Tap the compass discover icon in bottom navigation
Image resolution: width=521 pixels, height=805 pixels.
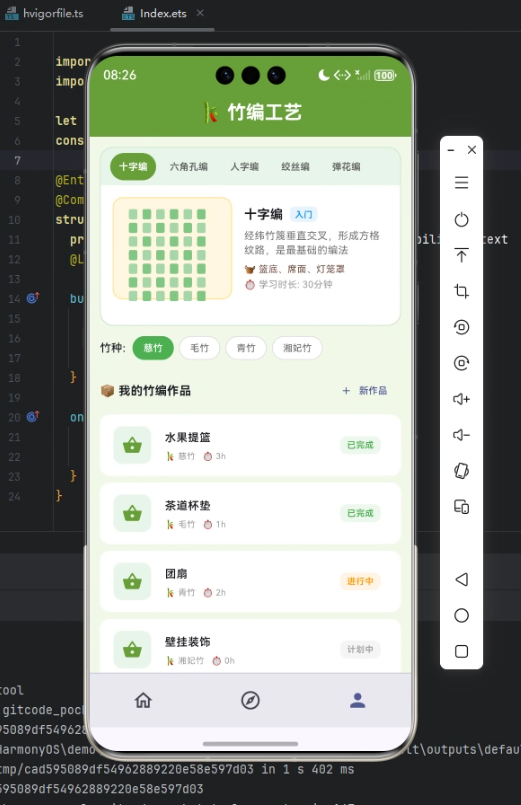(250, 700)
